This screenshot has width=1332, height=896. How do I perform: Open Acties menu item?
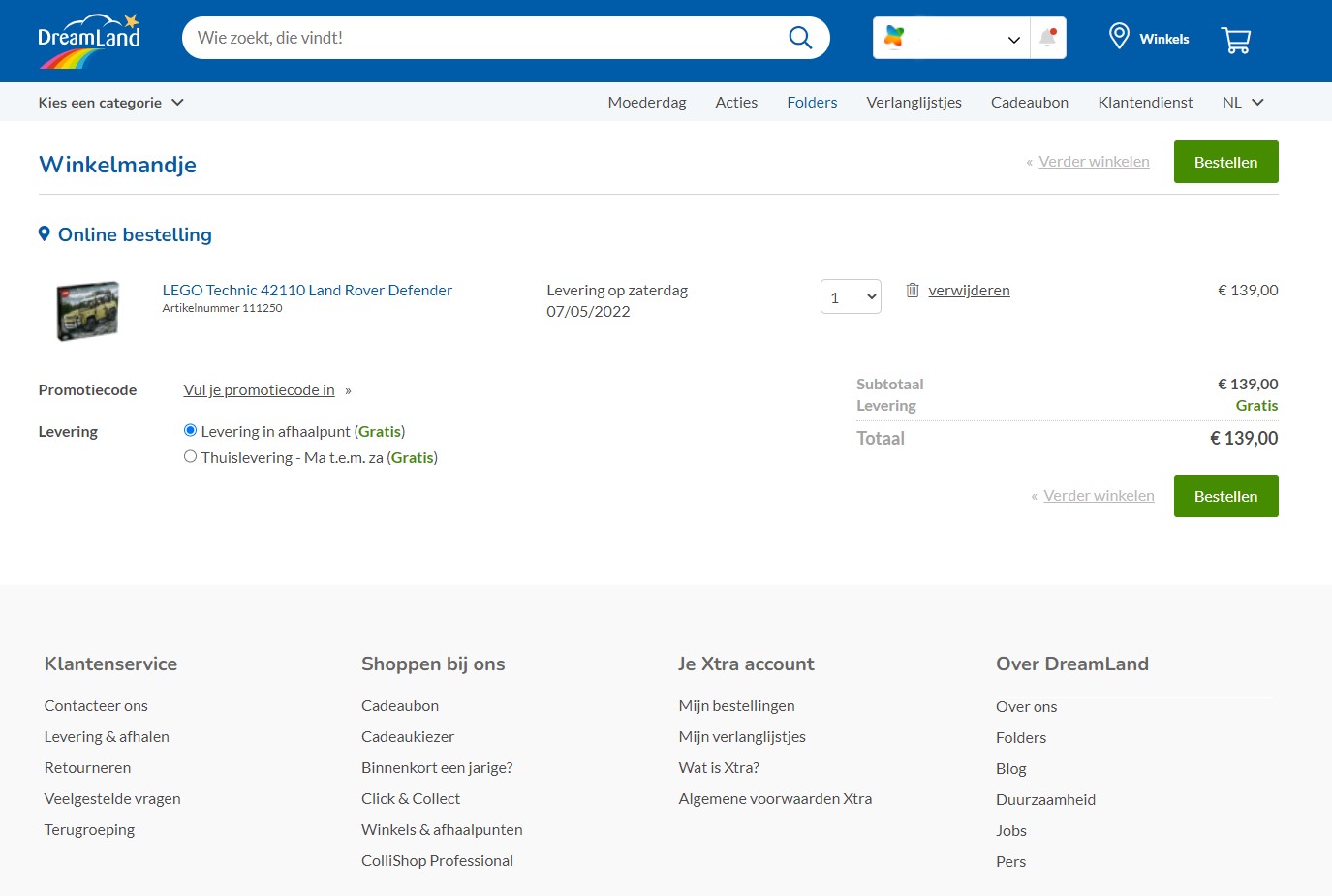[x=736, y=103]
